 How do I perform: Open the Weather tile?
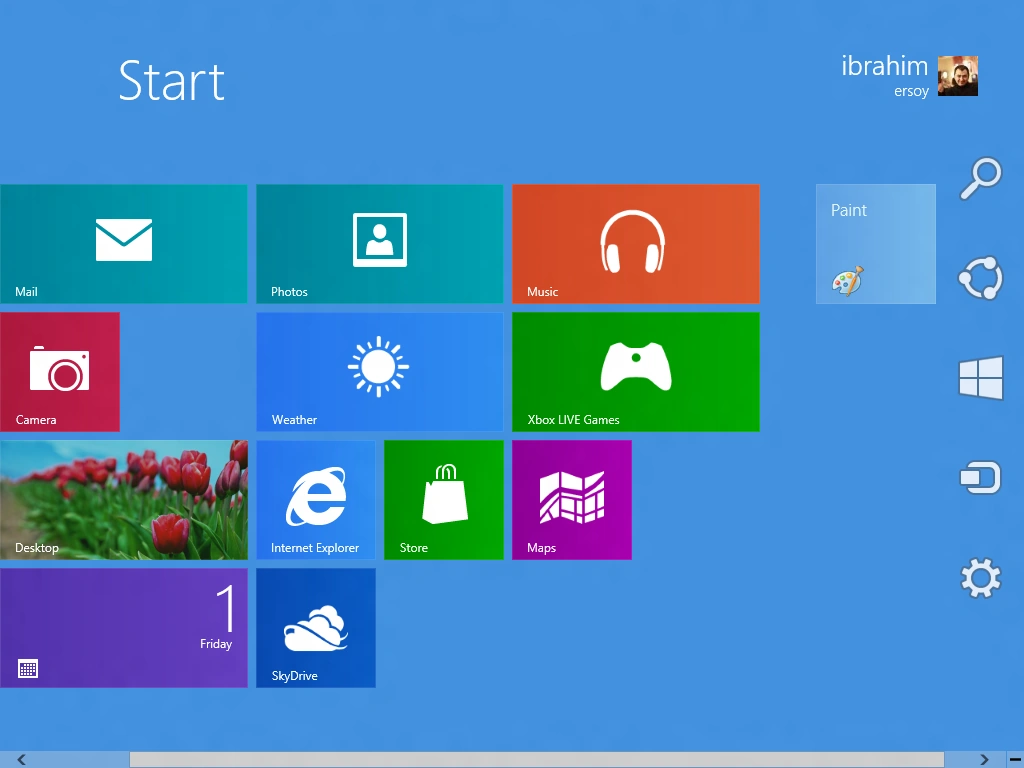[x=379, y=372]
